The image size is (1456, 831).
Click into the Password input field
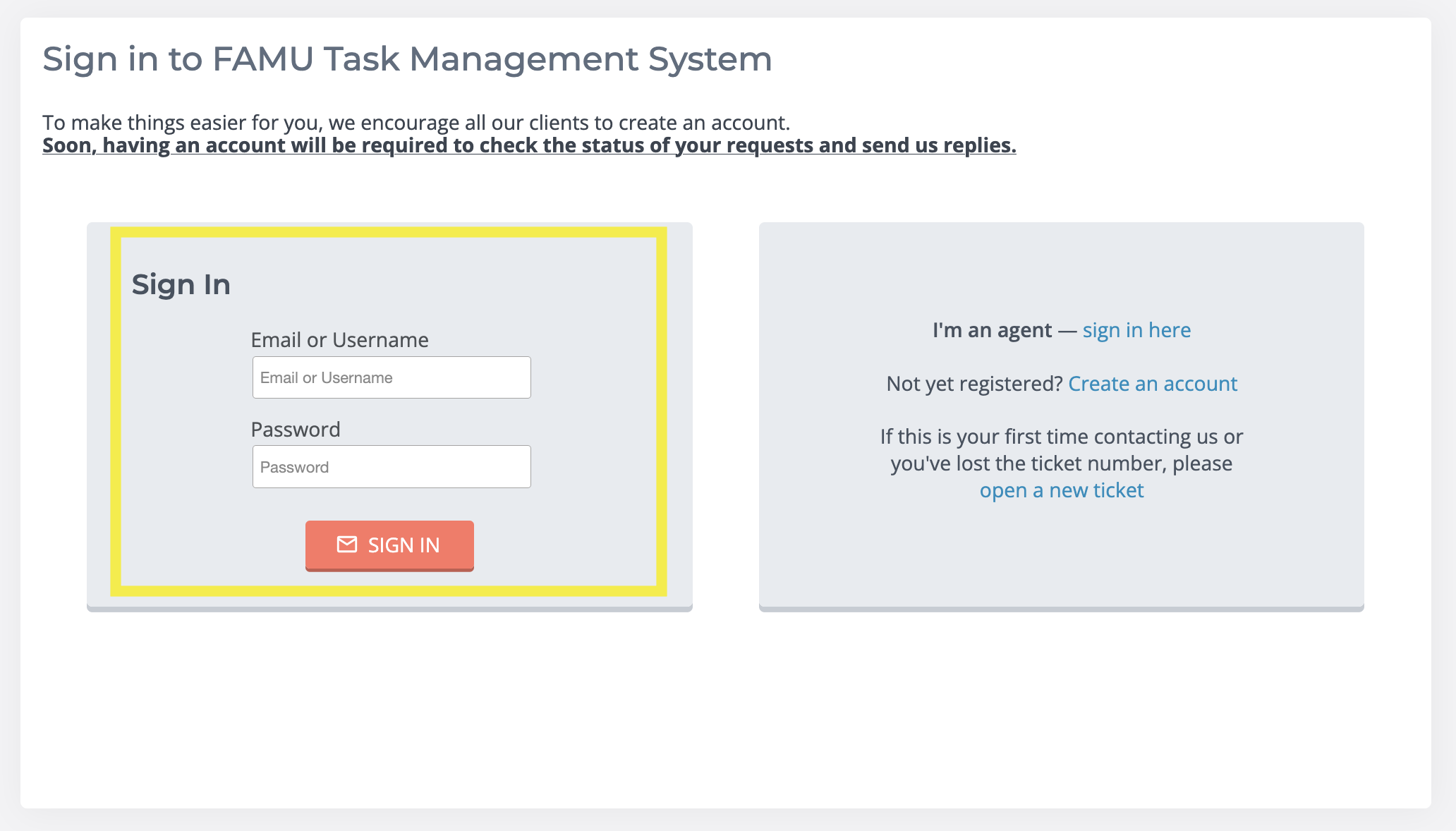392,467
